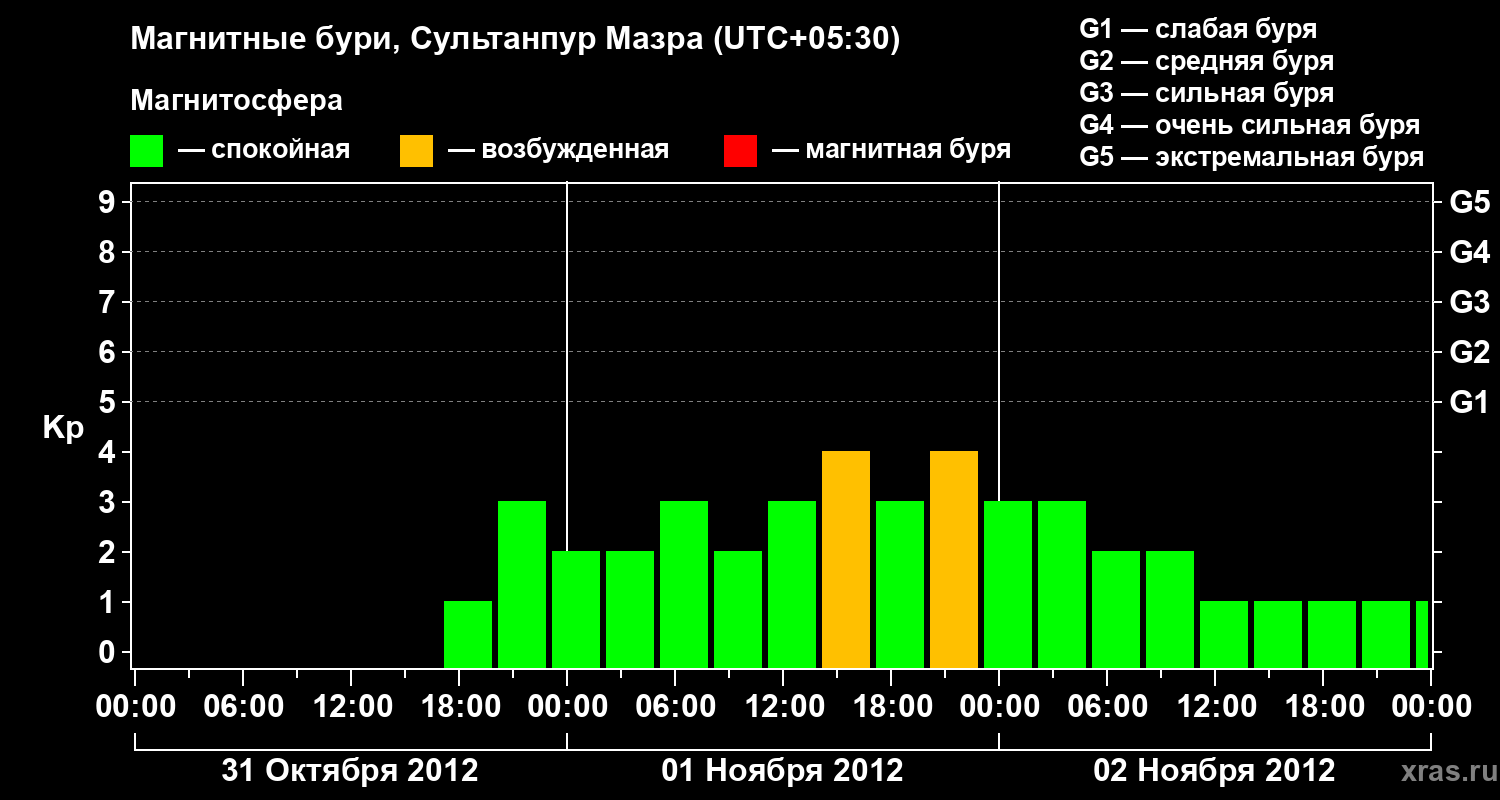
Task: Select the green Kp 3 bar at 18:00 on 01 Ноября
Action: pos(900,585)
